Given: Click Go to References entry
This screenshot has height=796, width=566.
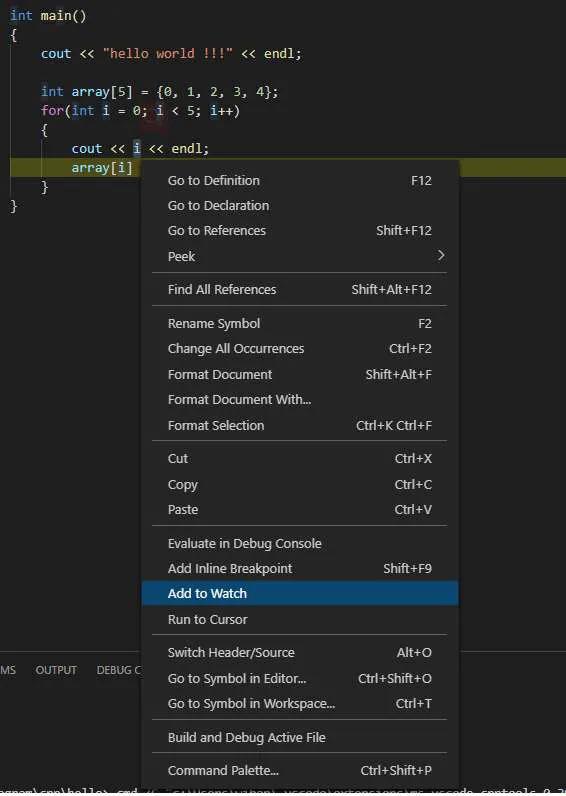Looking at the screenshot, I should click(299, 230).
